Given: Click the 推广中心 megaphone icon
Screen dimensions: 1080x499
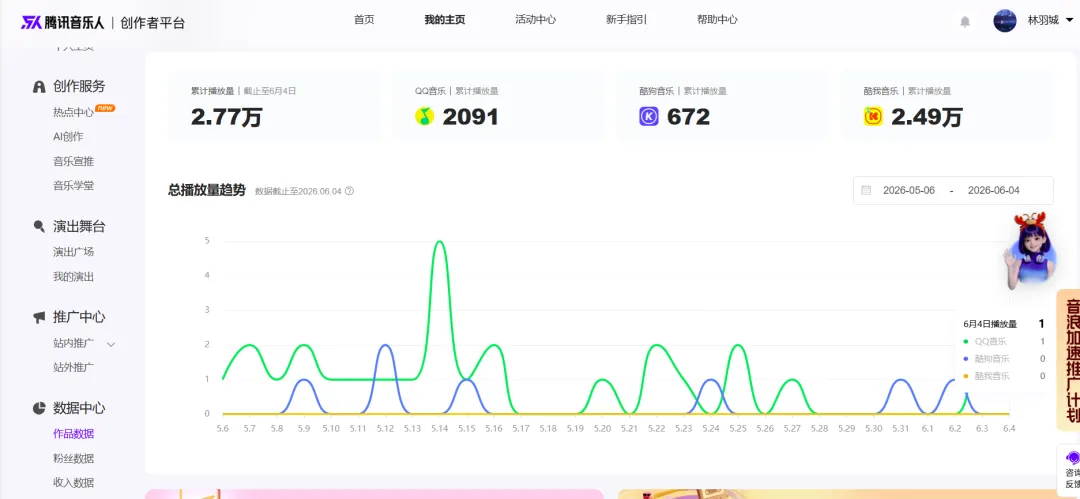Looking at the screenshot, I should 39,317.
